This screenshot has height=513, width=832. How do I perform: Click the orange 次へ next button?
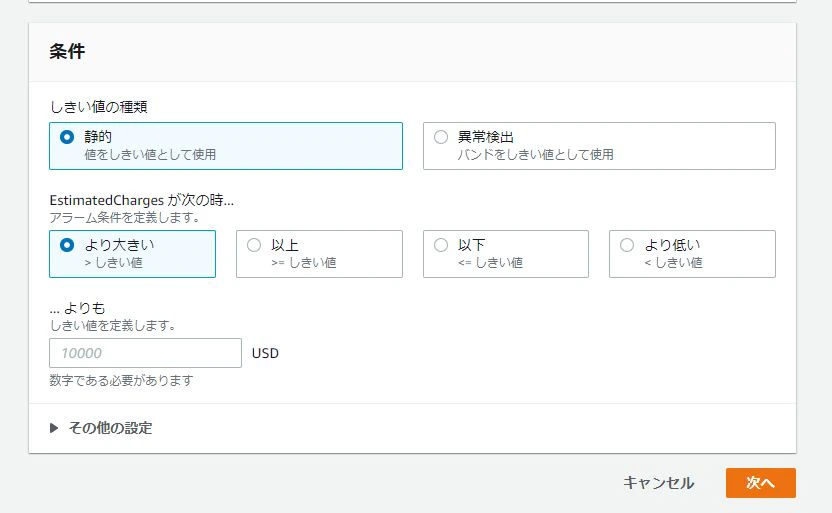tap(760, 483)
